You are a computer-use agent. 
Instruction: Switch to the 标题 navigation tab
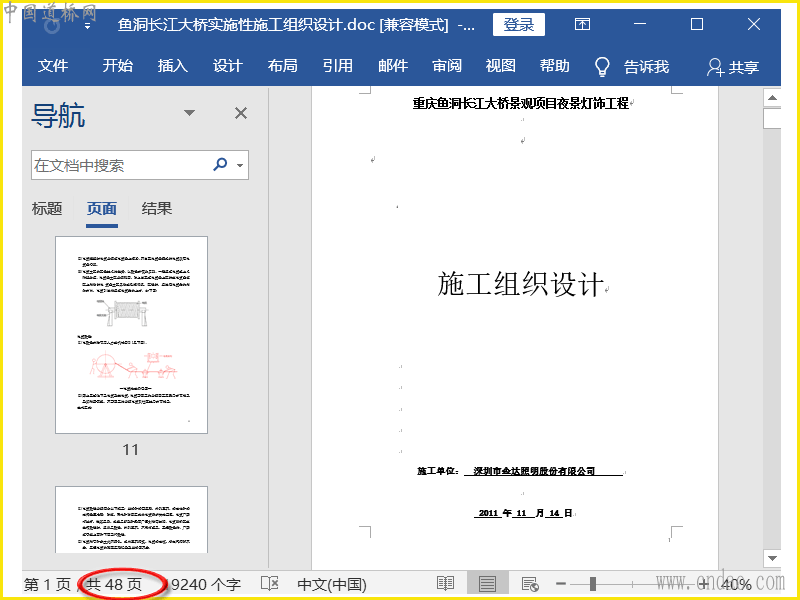click(47, 209)
